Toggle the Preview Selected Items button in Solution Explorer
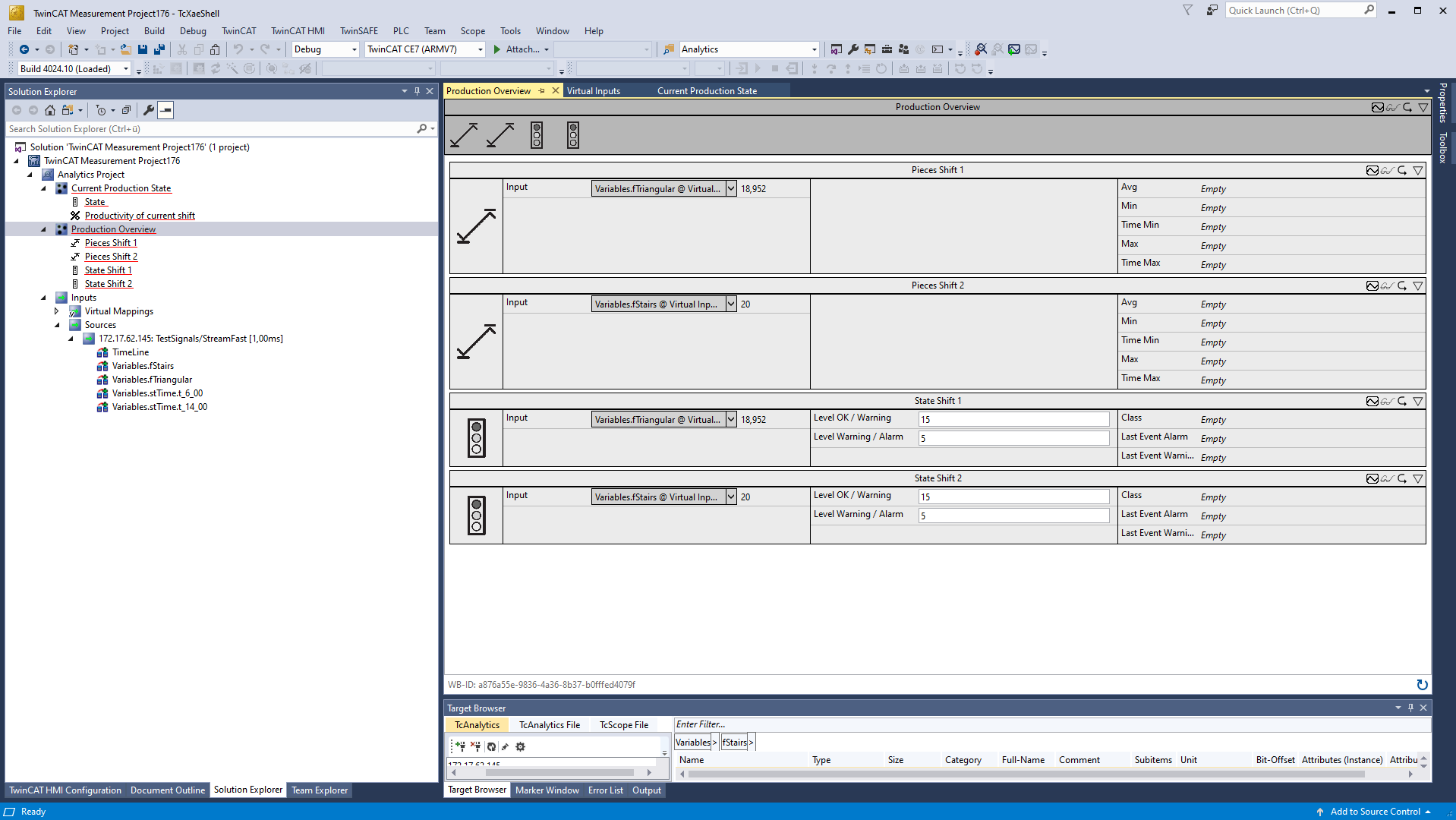1456x820 pixels. 165,110
